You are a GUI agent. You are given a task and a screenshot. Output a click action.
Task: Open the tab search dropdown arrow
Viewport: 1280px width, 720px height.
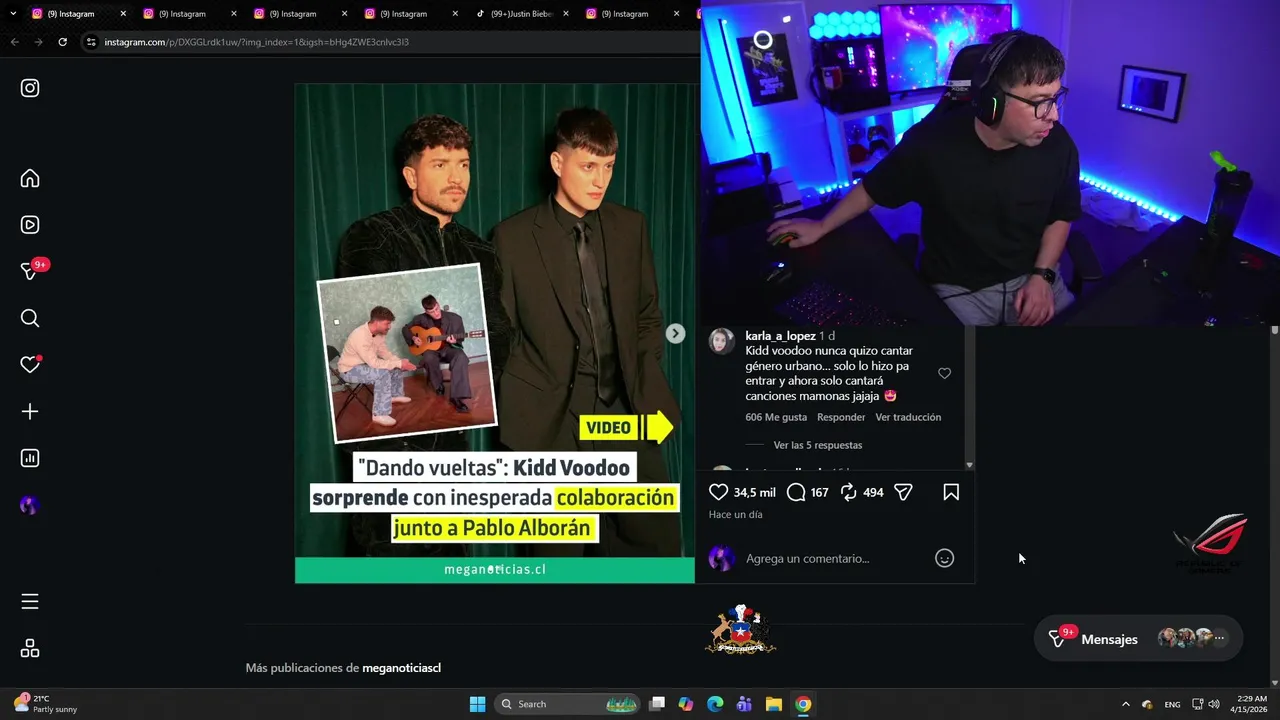point(13,14)
